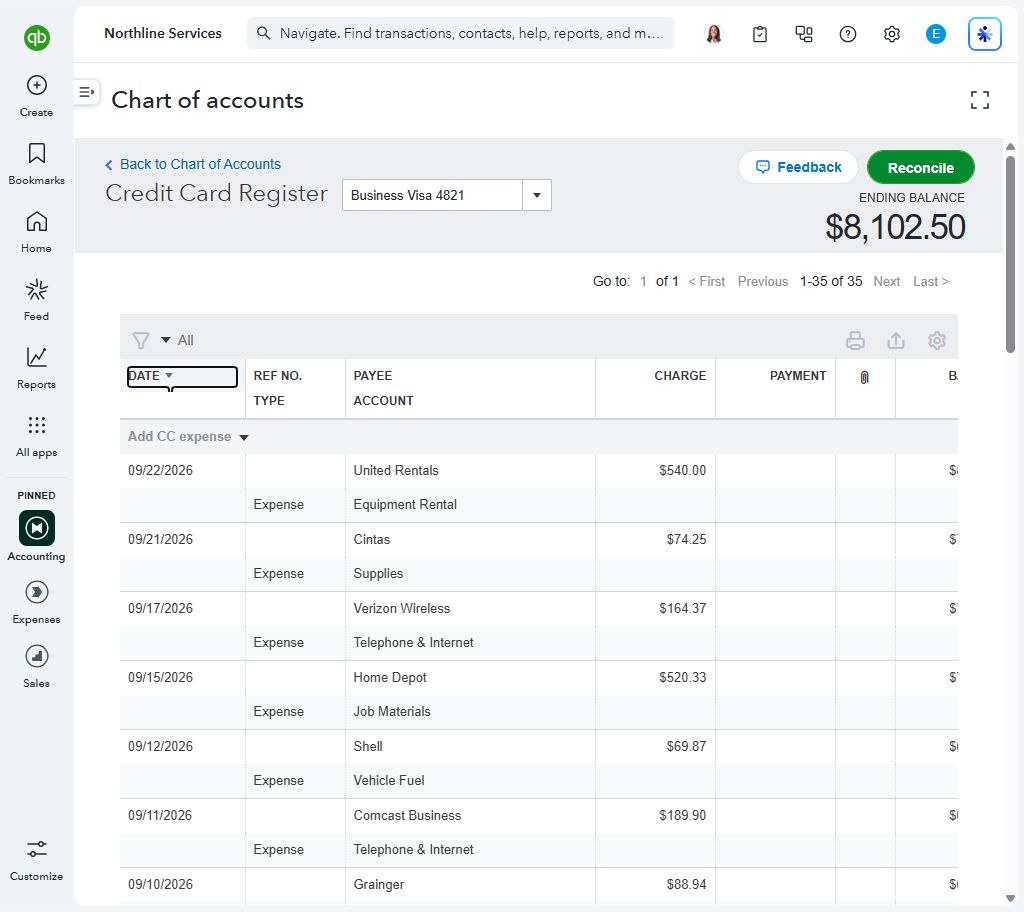
Task: Select the Comcast Business transaction
Action: [539, 833]
